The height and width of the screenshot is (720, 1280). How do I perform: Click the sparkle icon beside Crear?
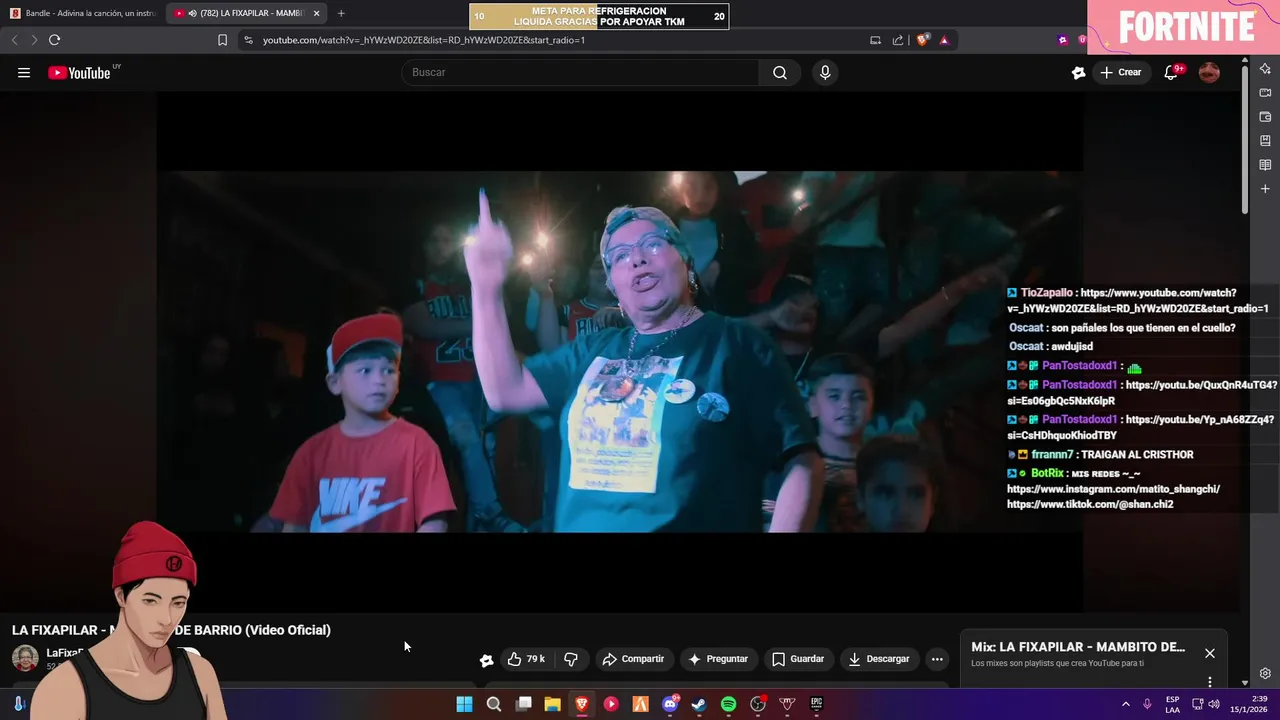pyautogui.click(x=1078, y=72)
